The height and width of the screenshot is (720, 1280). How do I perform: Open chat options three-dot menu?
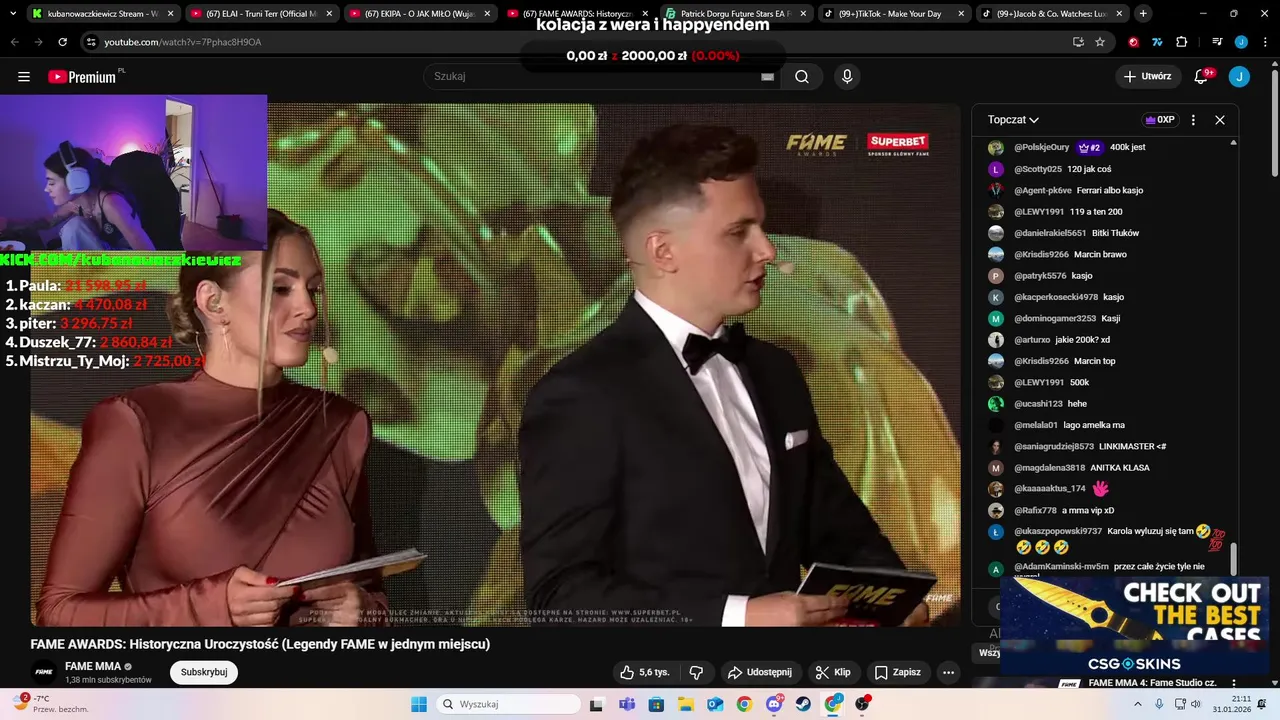1193,120
